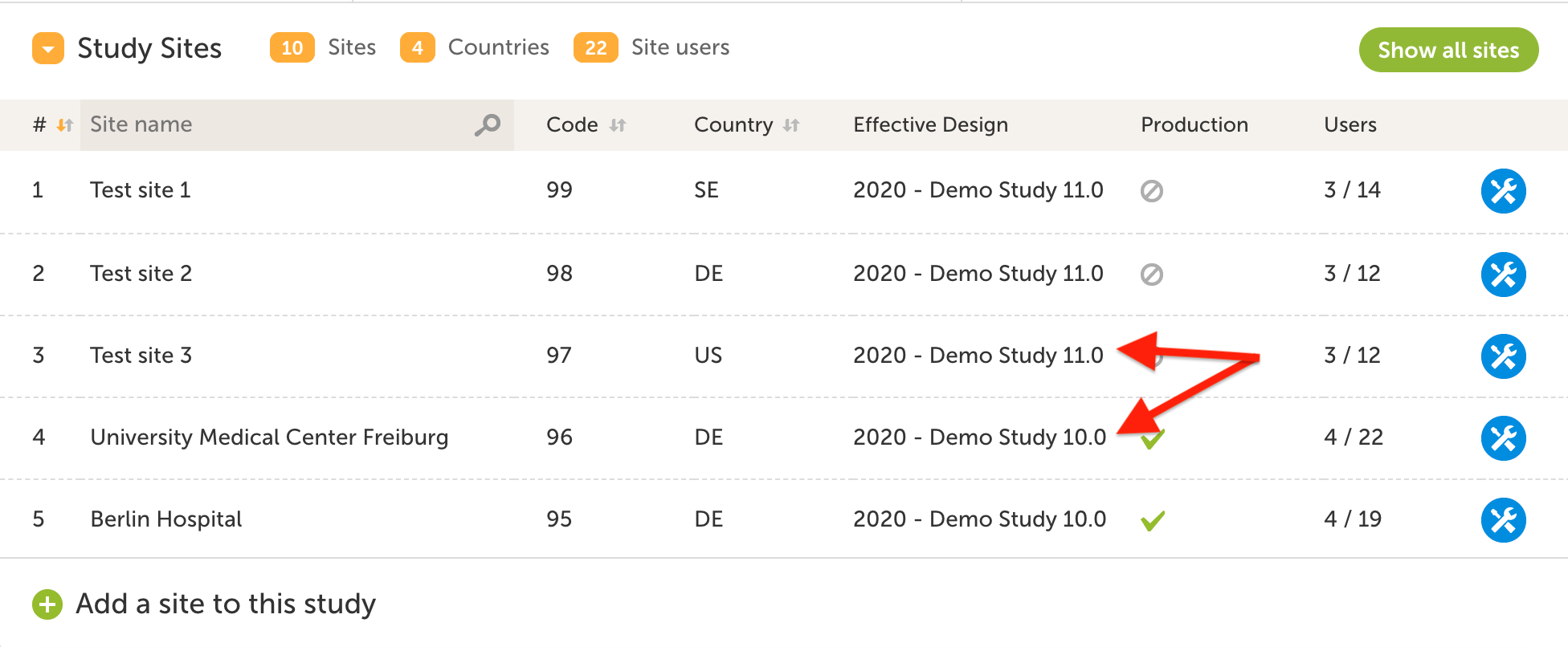The height and width of the screenshot is (647, 1568).
Task: Collapse the Study Sites section arrow
Action: [x=48, y=48]
